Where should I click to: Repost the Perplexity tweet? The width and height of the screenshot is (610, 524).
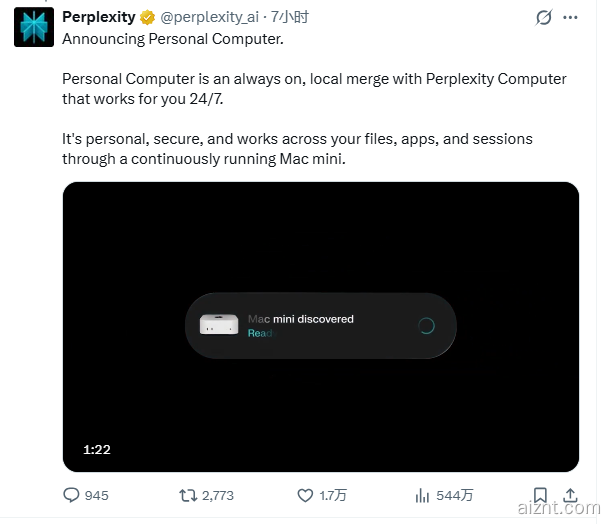click(x=188, y=495)
